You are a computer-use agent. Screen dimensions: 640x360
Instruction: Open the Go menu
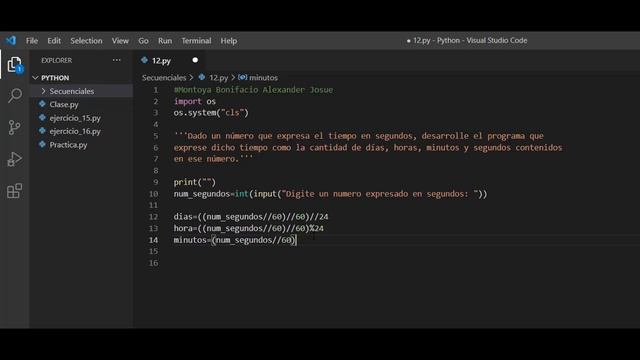click(x=143, y=41)
